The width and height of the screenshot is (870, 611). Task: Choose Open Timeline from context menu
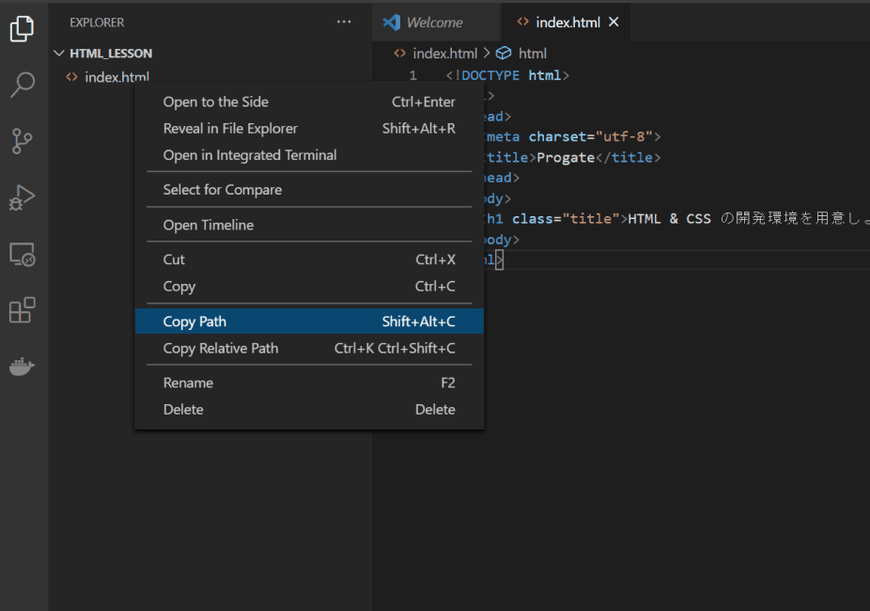[x=309, y=225]
